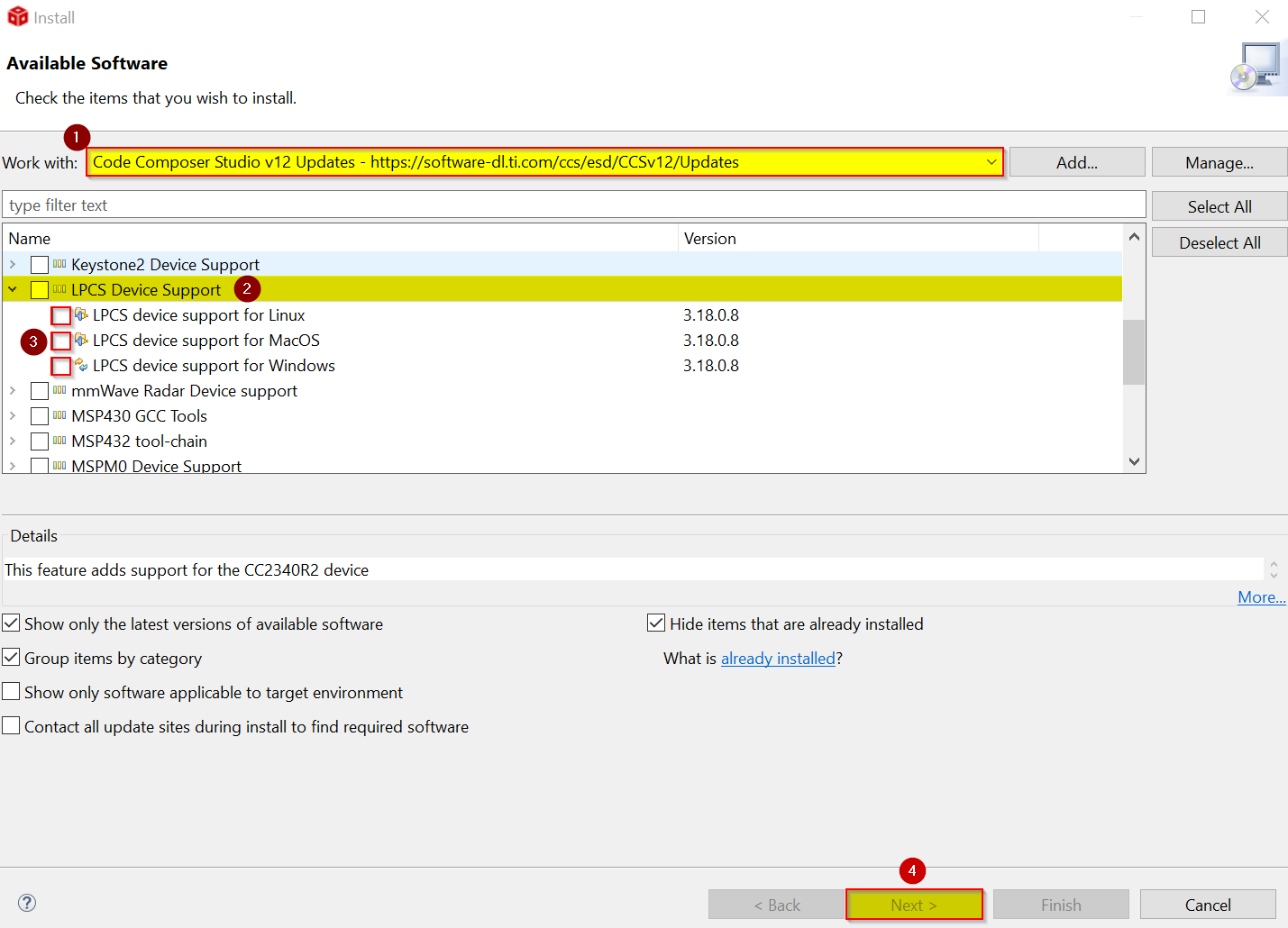The image size is (1288, 928).
Task: Click the LPCS Device Support category icon
Action: click(59, 289)
